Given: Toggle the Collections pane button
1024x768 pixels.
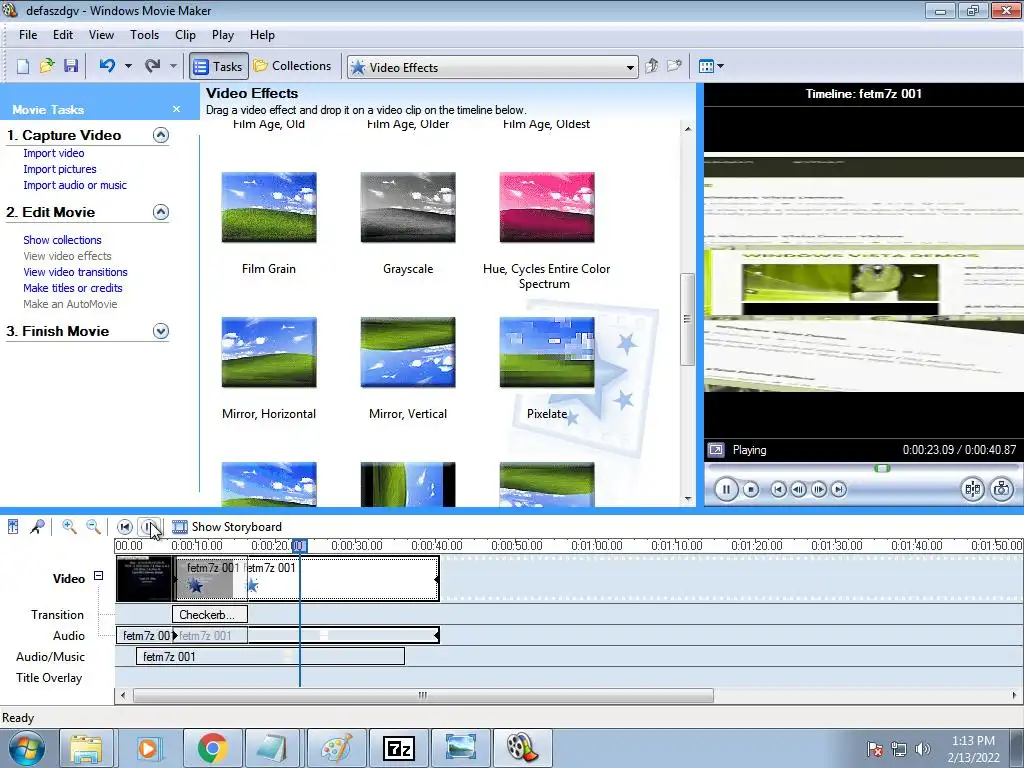Looking at the screenshot, I should point(293,66).
